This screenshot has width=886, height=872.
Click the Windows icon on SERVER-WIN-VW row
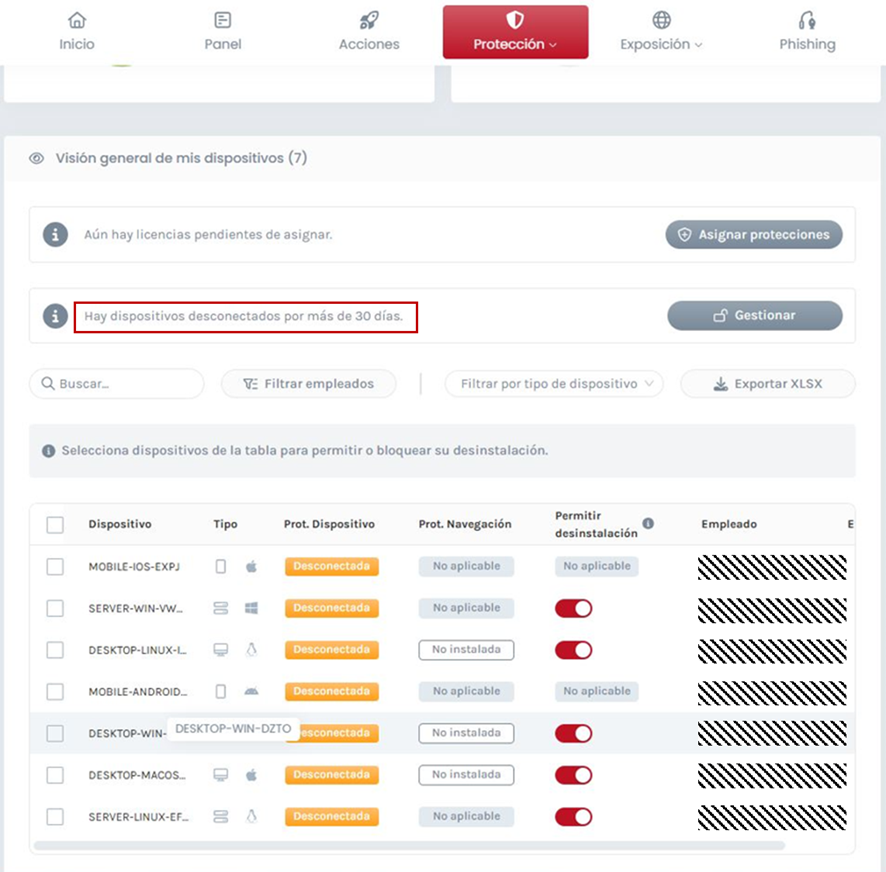coord(251,608)
